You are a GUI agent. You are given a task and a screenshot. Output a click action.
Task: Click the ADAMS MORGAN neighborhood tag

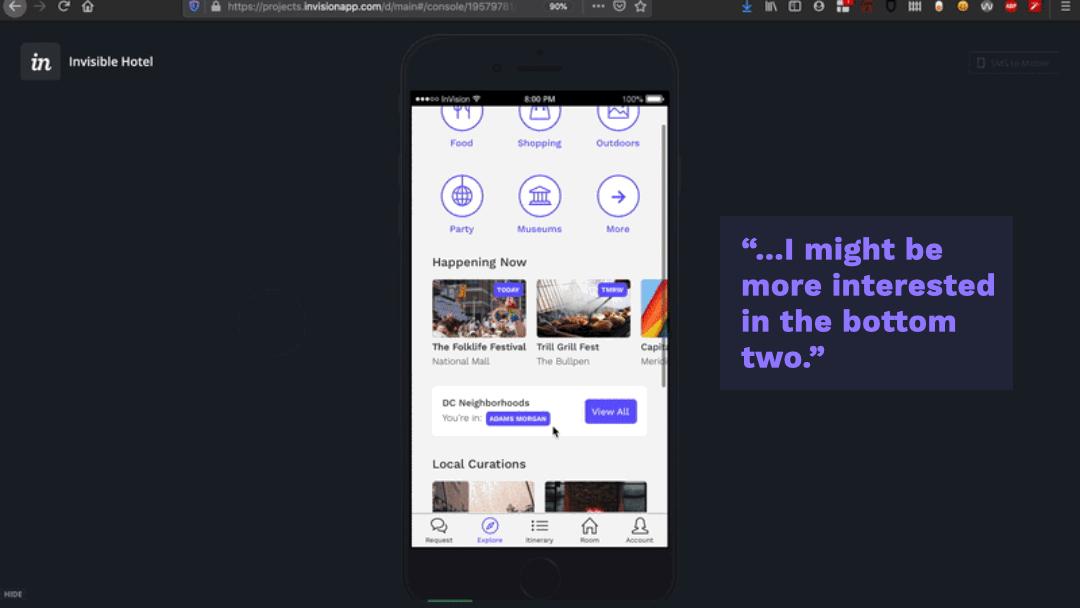(x=518, y=419)
